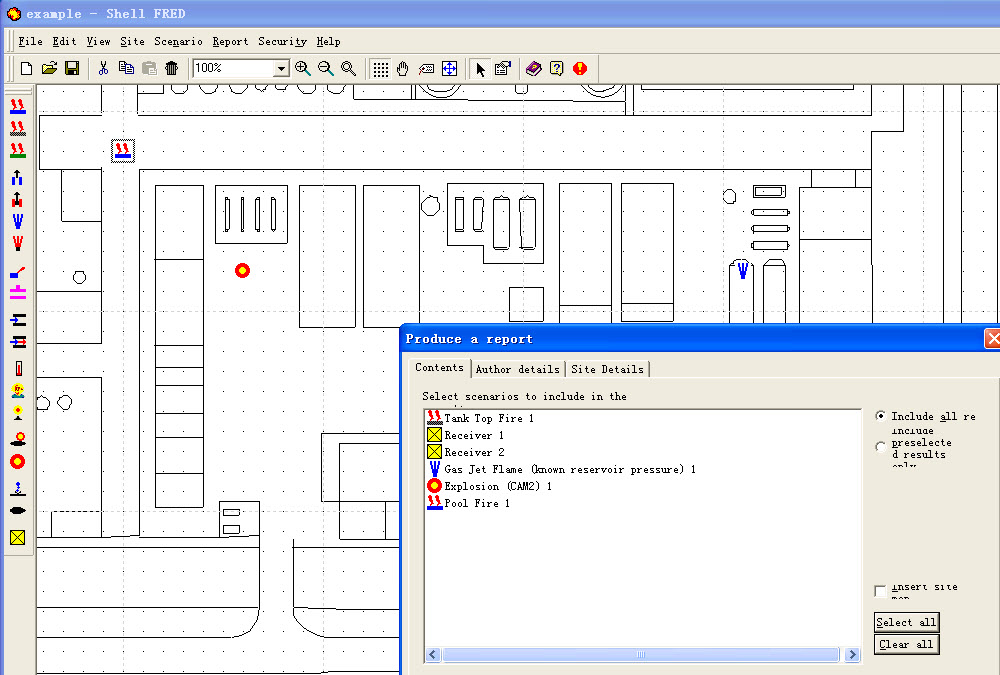Open the Edit menu
1000x675 pixels.
tap(64, 41)
